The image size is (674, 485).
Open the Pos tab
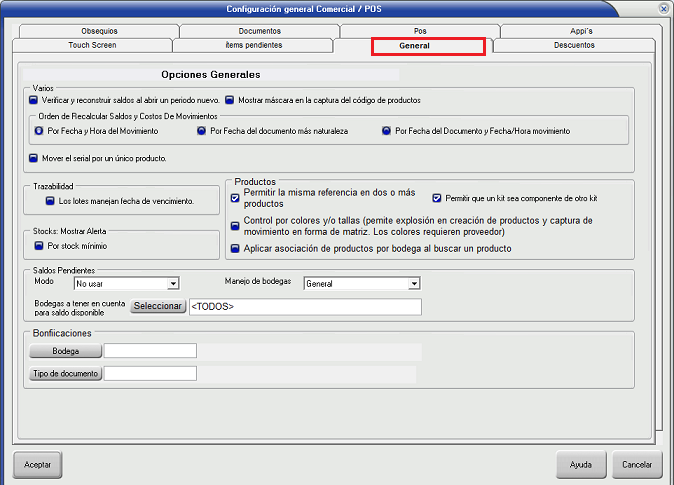click(x=420, y=31)
